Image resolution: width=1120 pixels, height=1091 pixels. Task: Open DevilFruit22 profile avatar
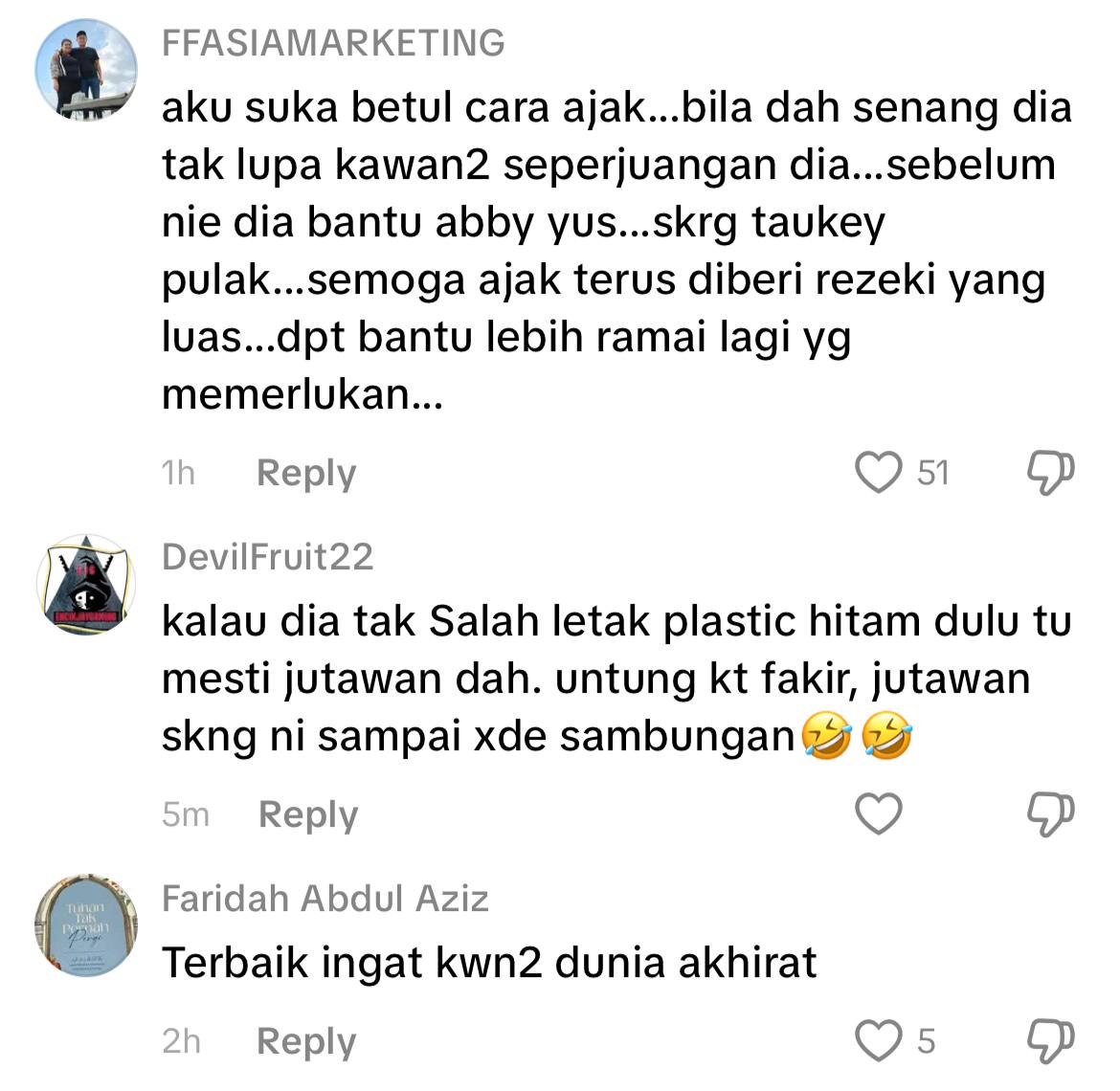coord(86,584)
